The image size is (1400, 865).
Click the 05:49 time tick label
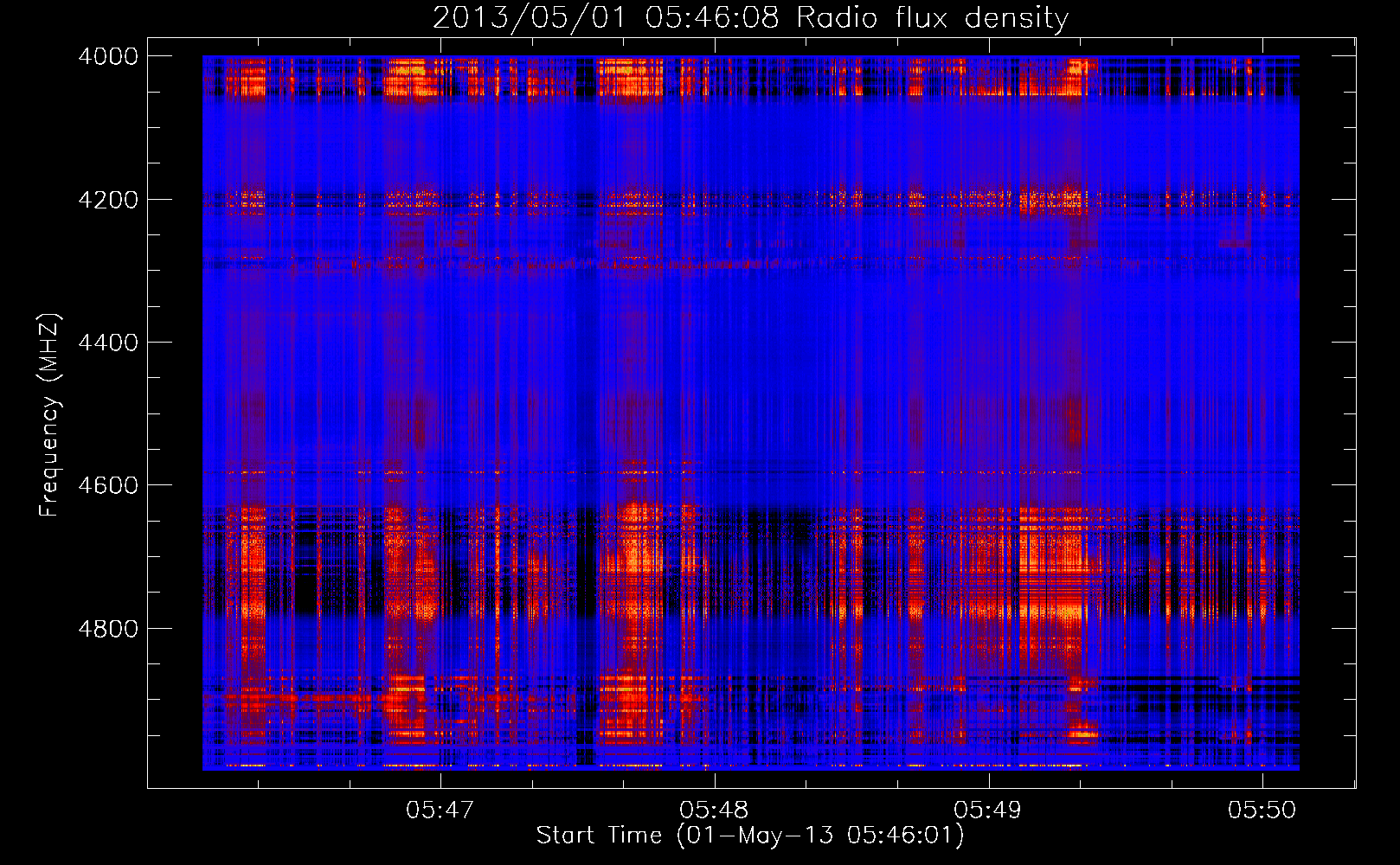[987, 810]
